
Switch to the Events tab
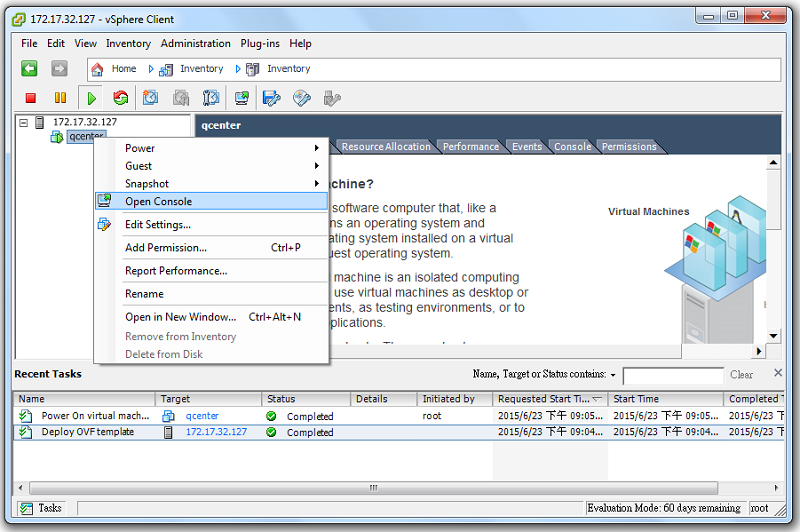pos(527,146)
